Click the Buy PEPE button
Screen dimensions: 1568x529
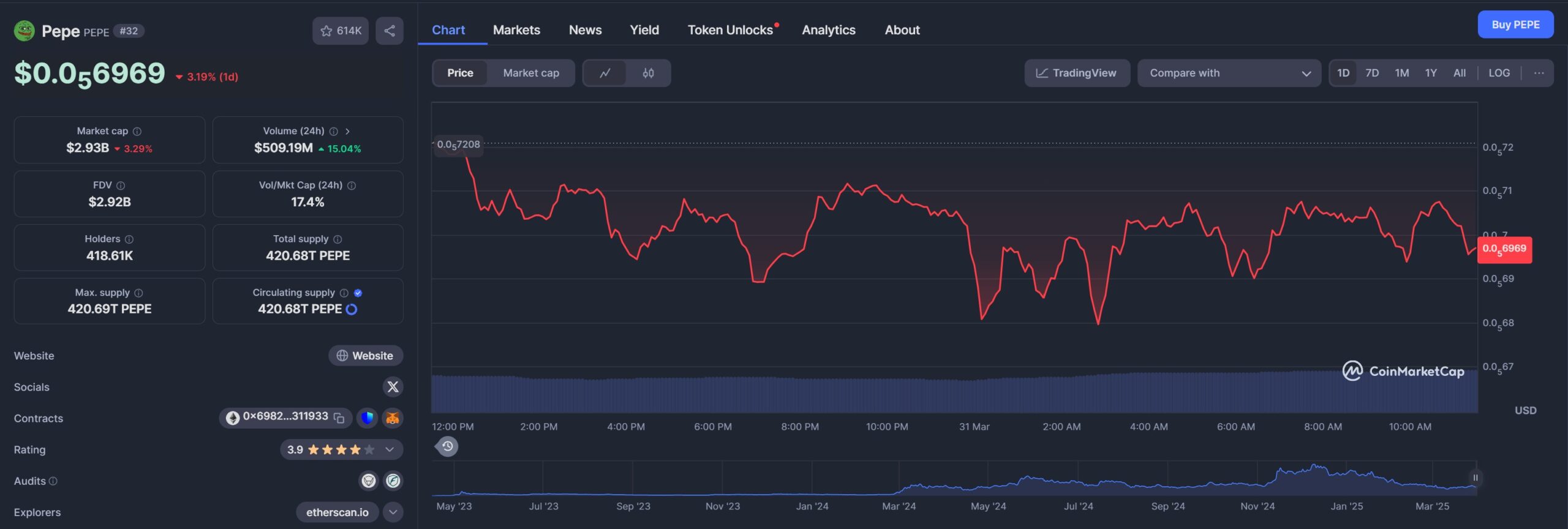(1515, 24)
